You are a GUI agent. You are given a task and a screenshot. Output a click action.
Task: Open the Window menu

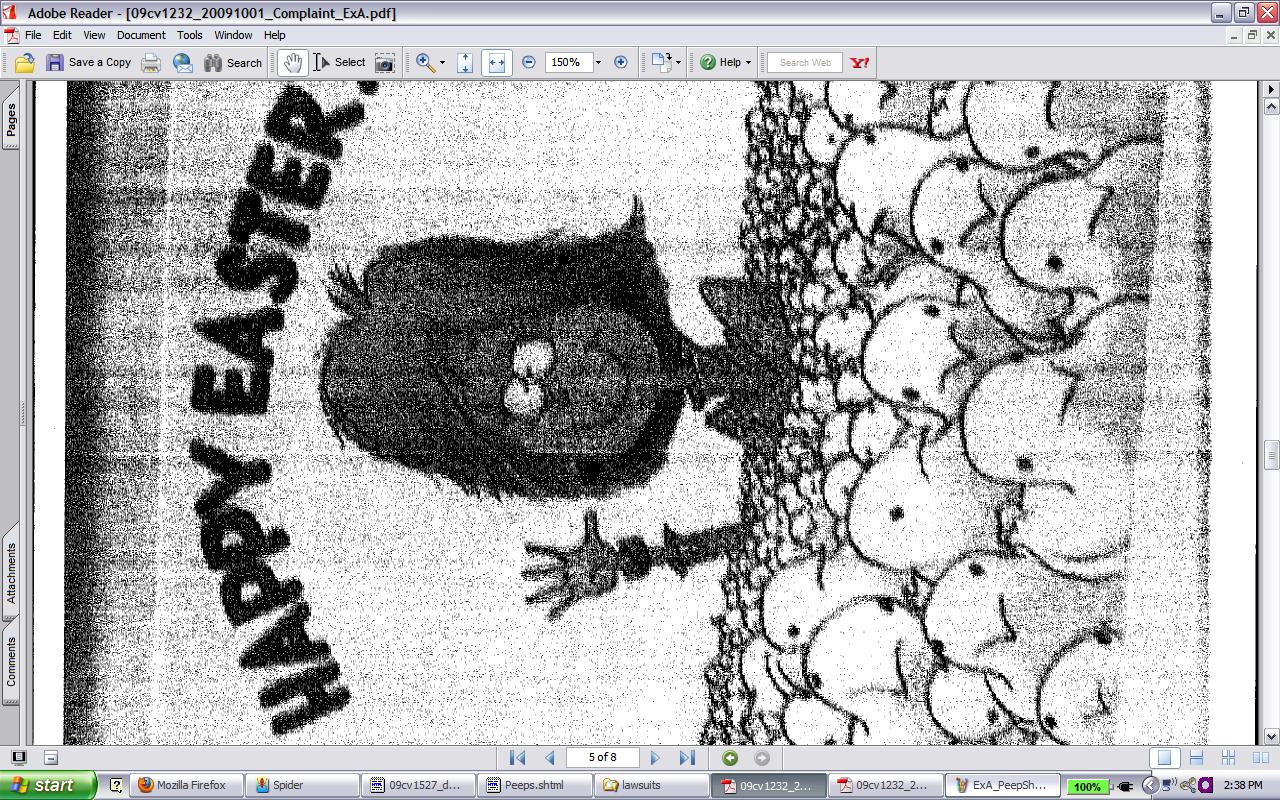233,35
